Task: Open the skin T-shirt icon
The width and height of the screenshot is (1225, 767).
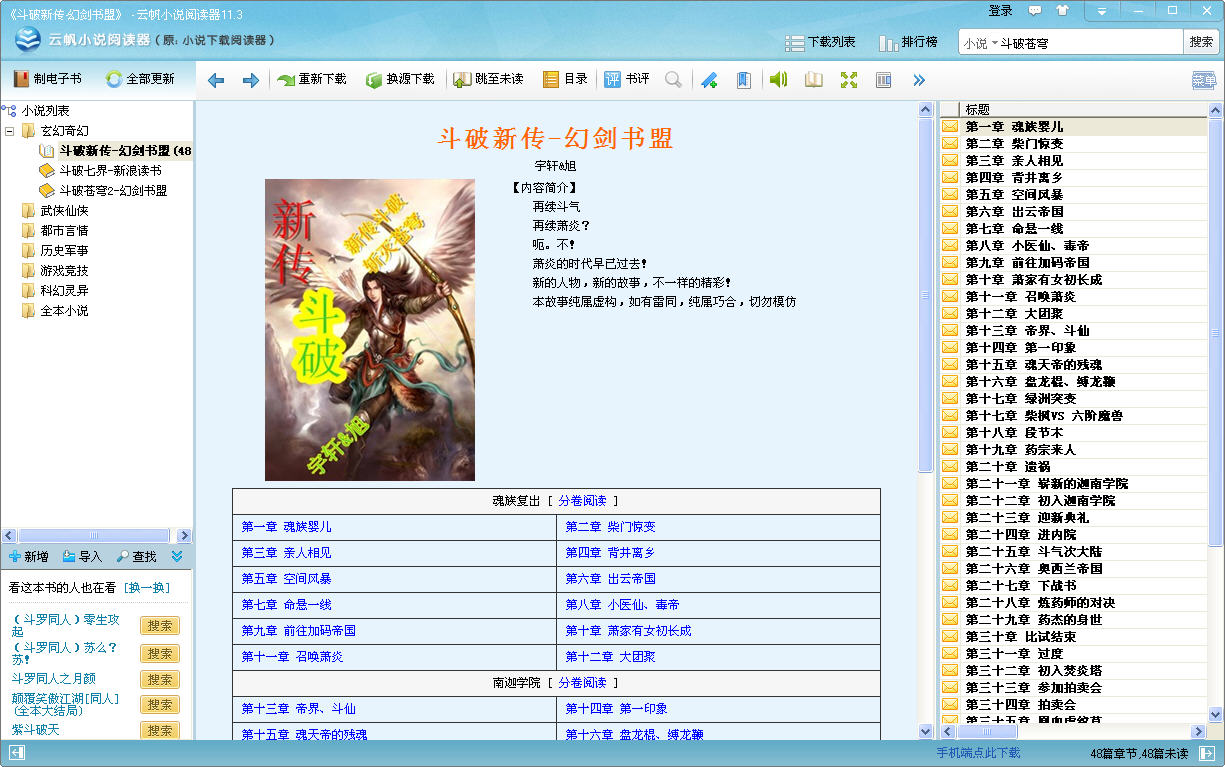Action: click(1062, 10)
